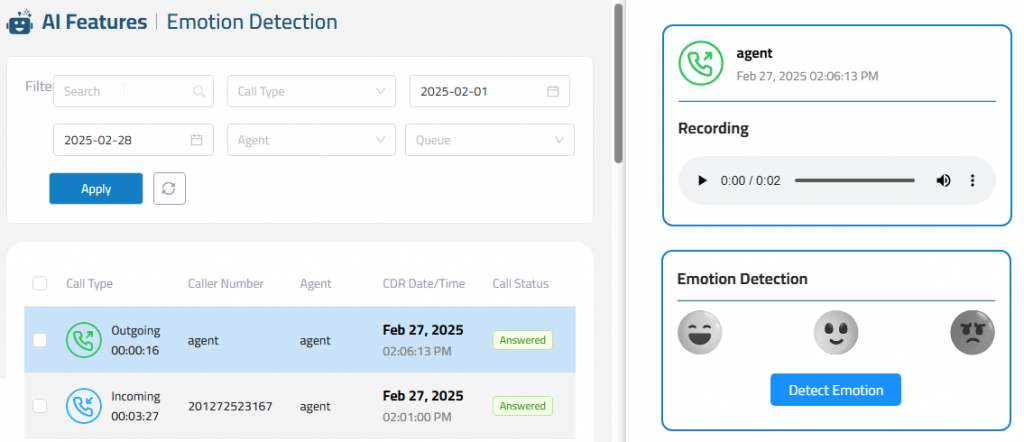Viewport: 1024px width, 442px height.
Task: Click the angry emotion face icon
Action: (x=972, y=332)
